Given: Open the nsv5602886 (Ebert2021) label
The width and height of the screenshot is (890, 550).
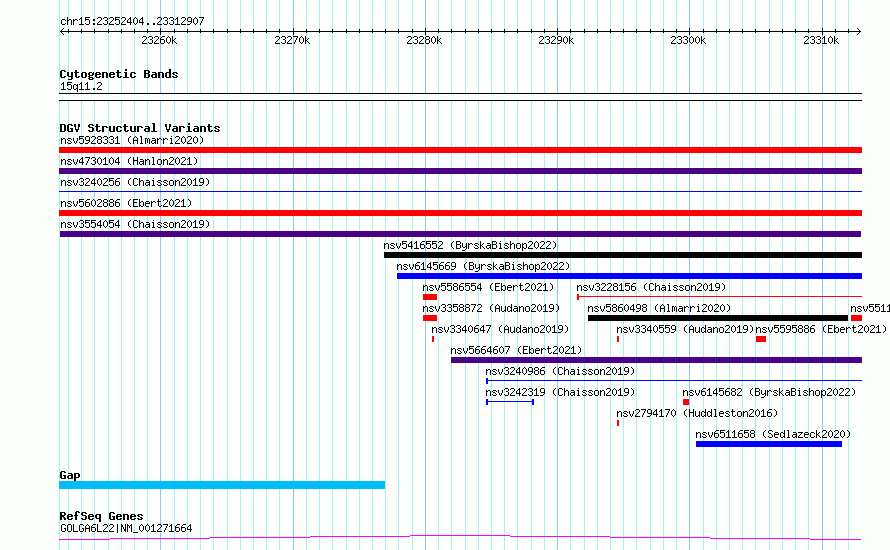Looking at the screenshot, I should coord(126,203).
